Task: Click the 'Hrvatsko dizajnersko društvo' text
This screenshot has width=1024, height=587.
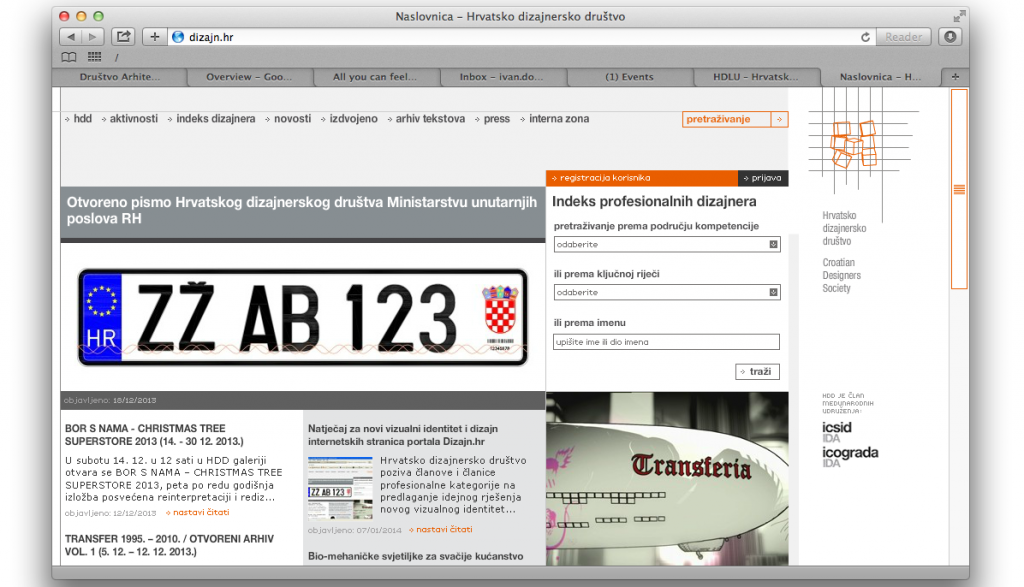Action: click(x=844, y=229)
